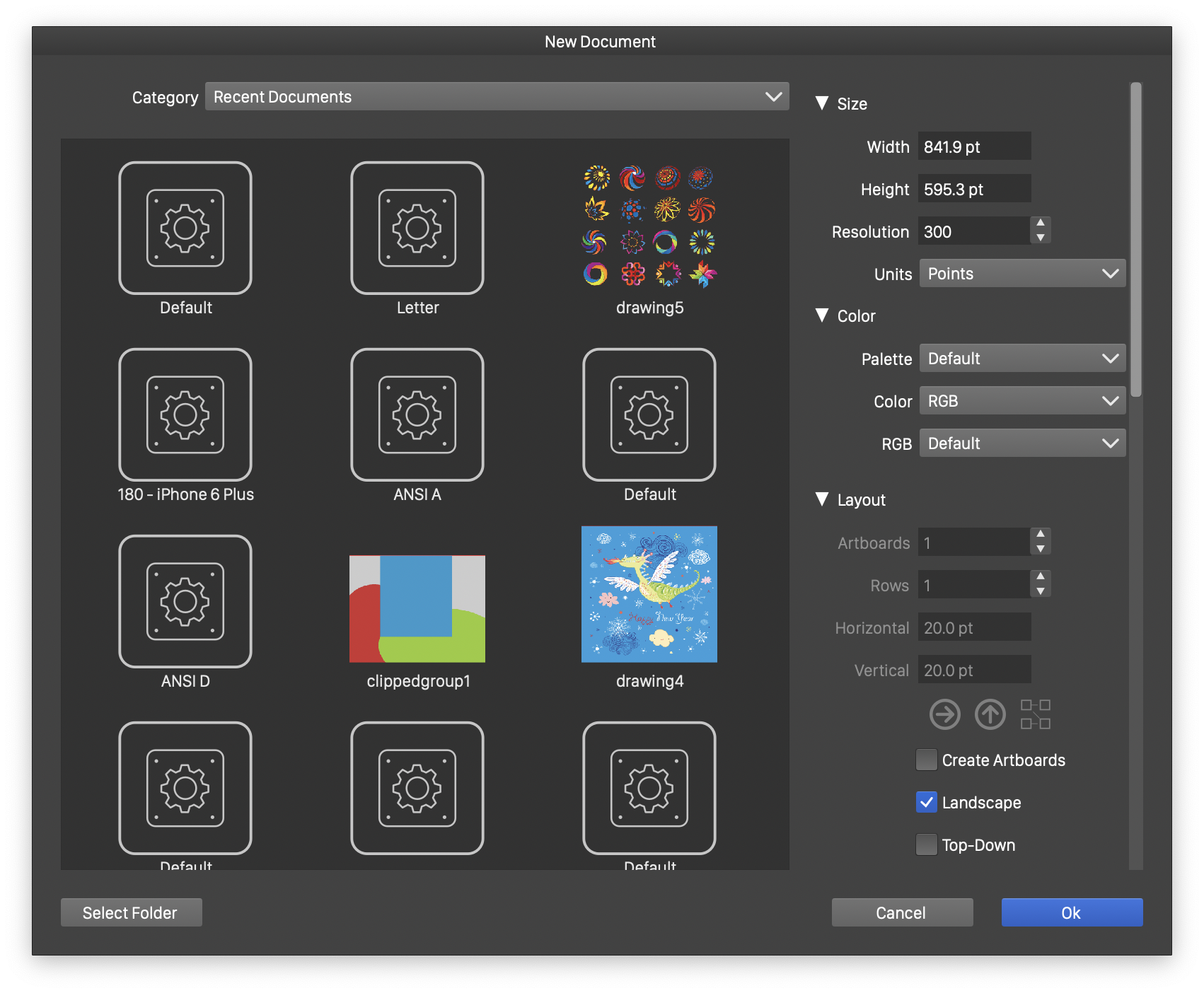This screenshot has width=1204, height=993.
Task: Click the Ok button
Action: click(x=1071, y=912)
